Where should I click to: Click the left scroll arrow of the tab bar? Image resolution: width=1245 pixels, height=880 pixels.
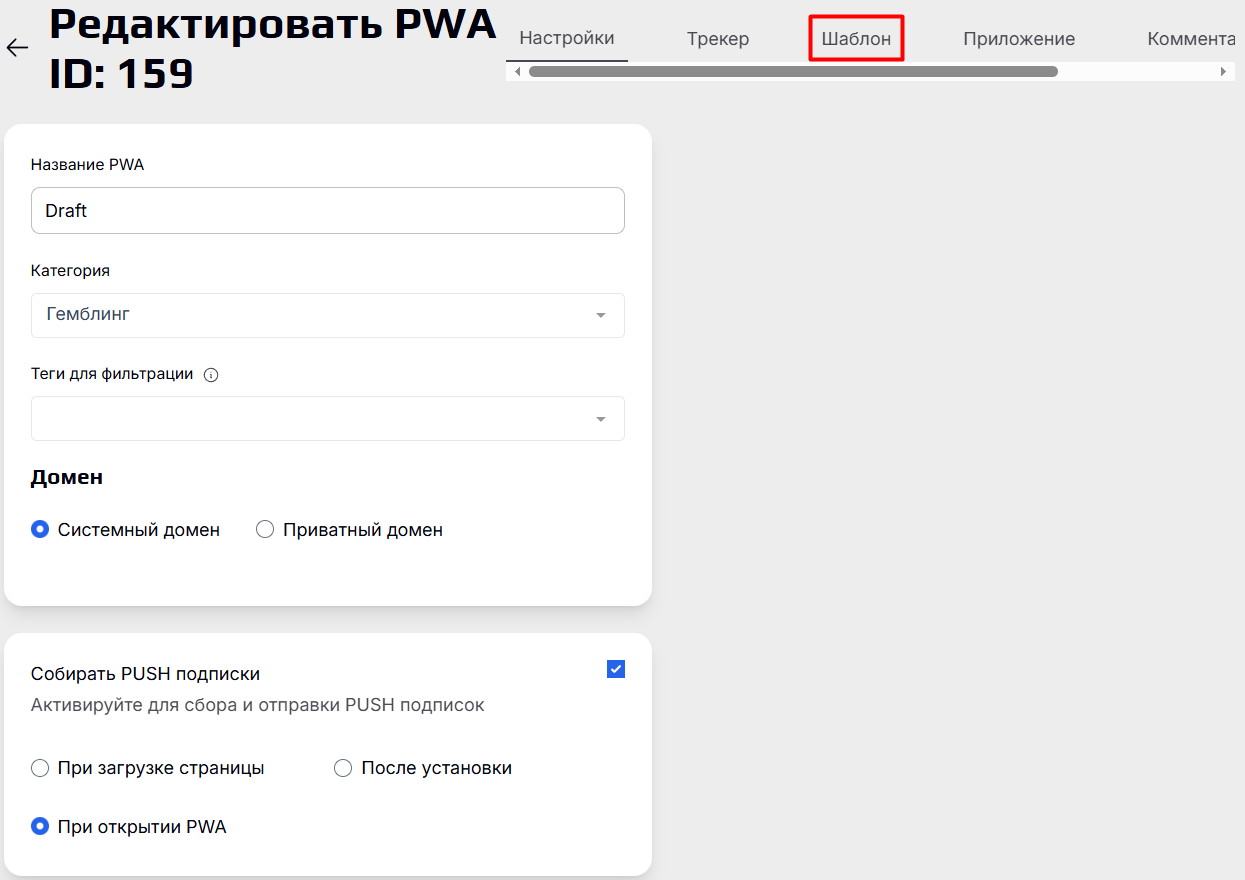click(x=516, y=71)
